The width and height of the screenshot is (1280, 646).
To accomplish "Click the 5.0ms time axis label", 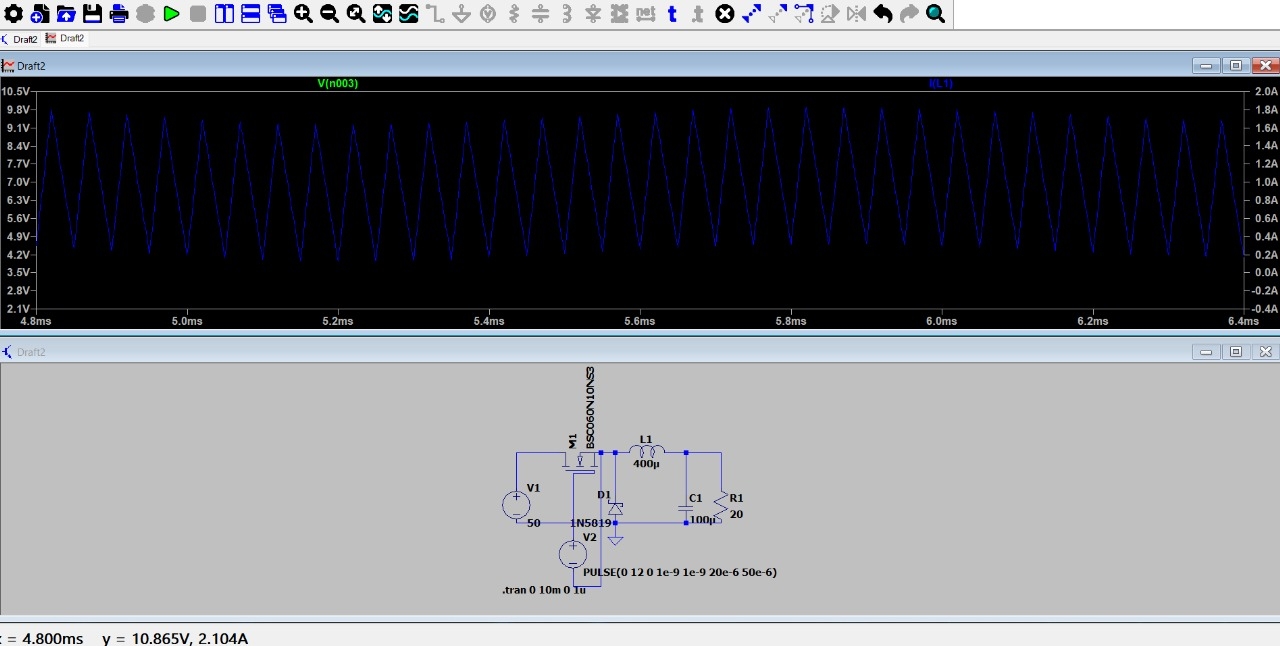I will (187, 321).
